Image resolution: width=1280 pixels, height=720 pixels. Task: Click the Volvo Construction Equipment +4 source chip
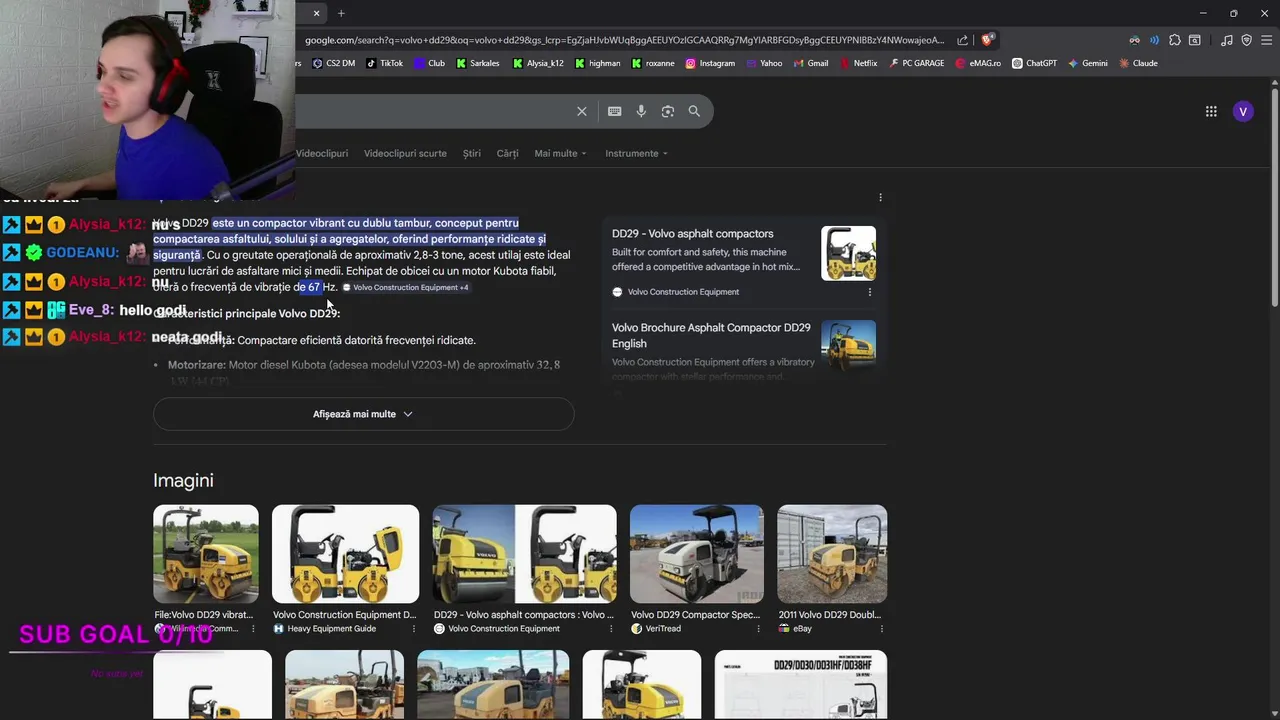click(x=405, y=288)
